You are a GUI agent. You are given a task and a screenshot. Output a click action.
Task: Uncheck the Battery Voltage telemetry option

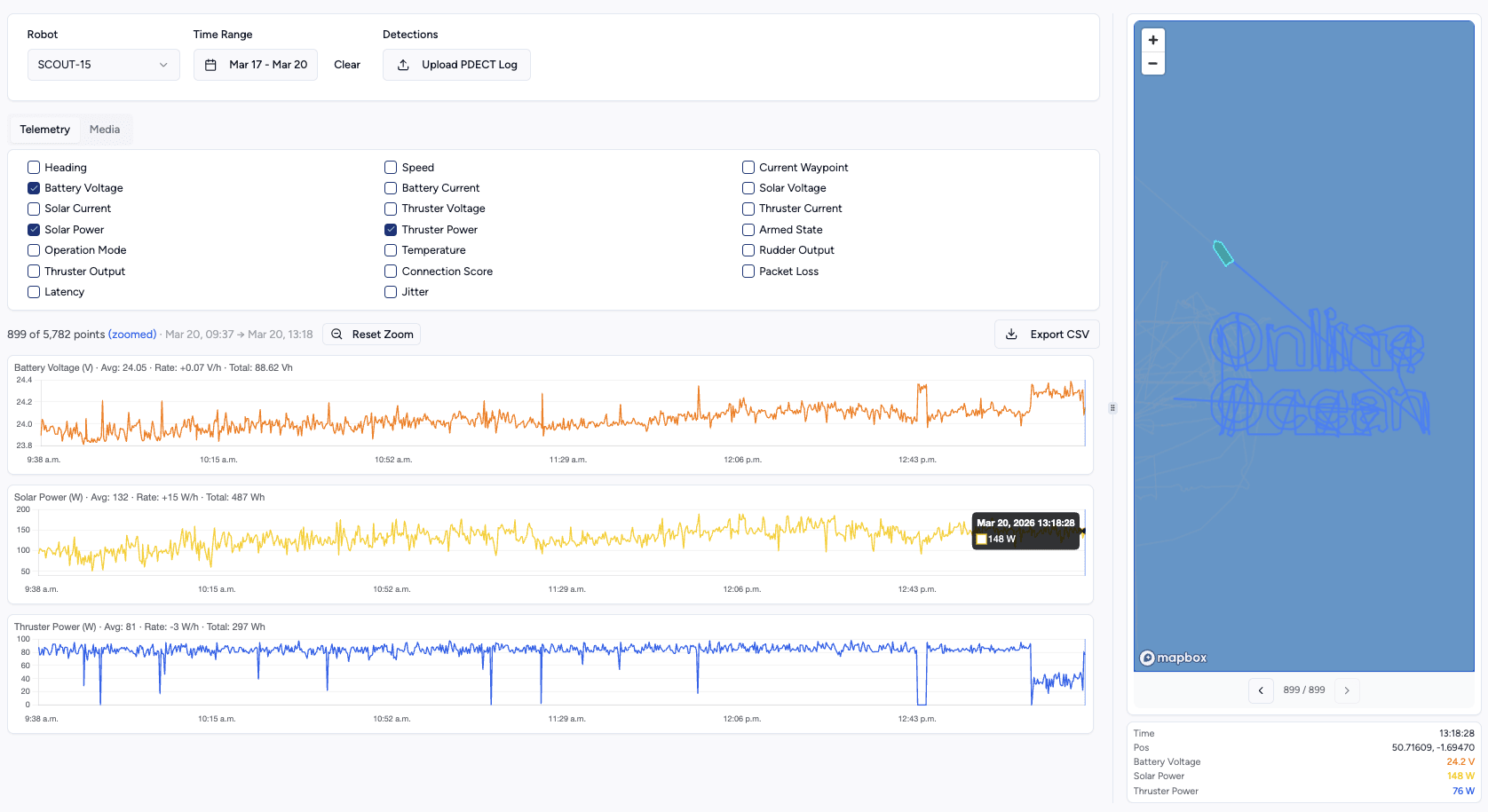point(33,187)
